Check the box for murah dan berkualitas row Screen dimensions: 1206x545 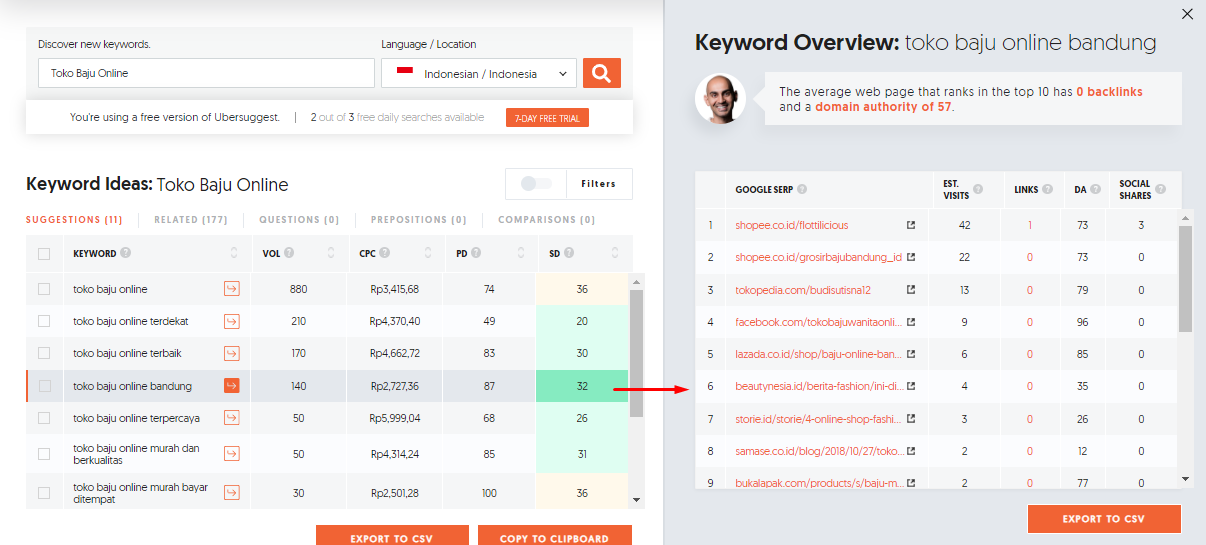click(44, 454)
